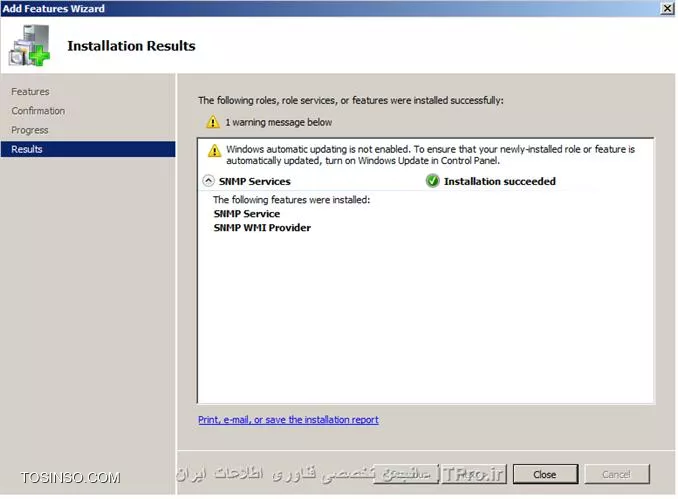Click the 'SNMP Services' heading text

[x=255, y=181]
